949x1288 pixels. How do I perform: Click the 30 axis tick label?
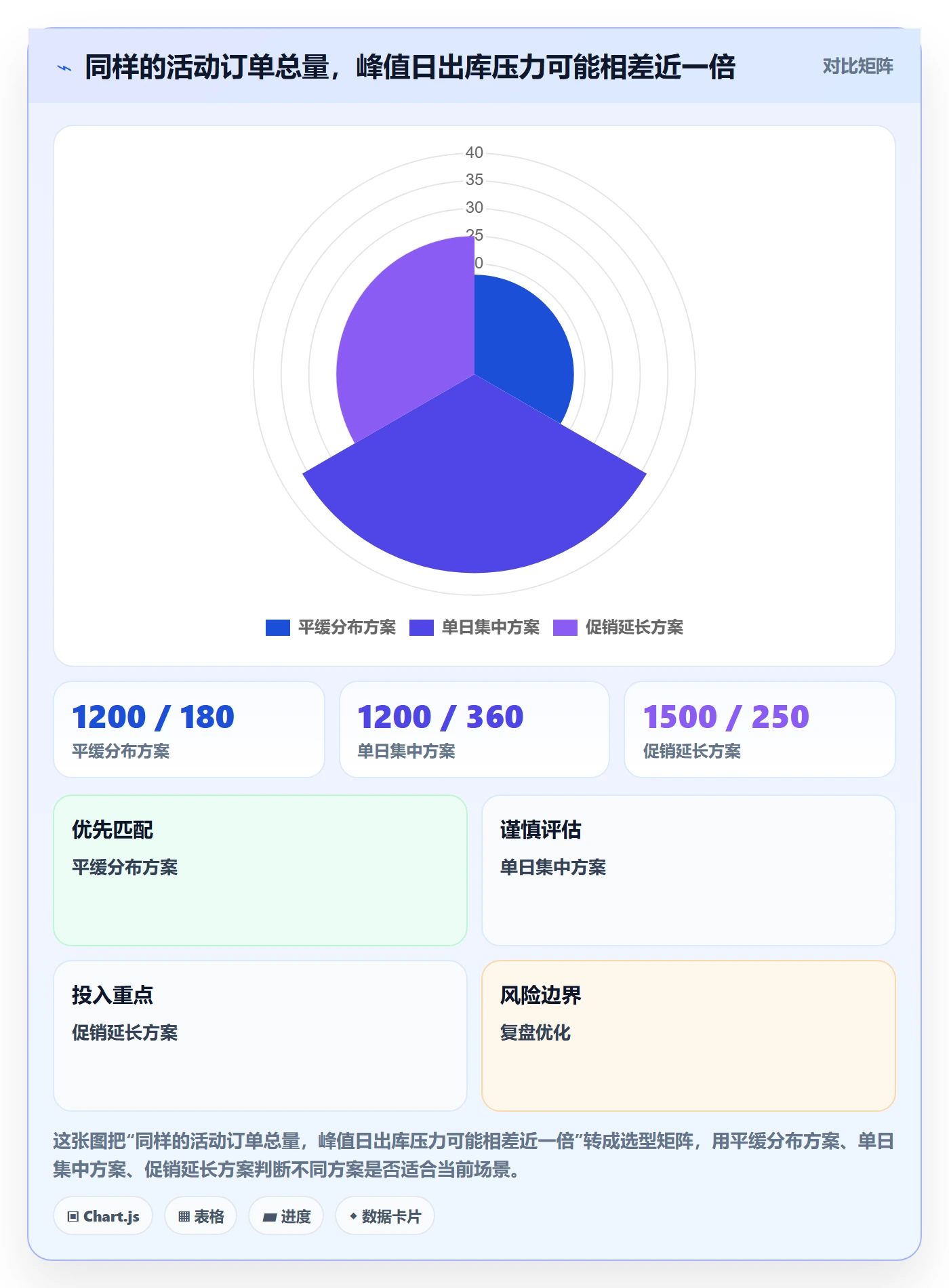click(x=474, y=207)
